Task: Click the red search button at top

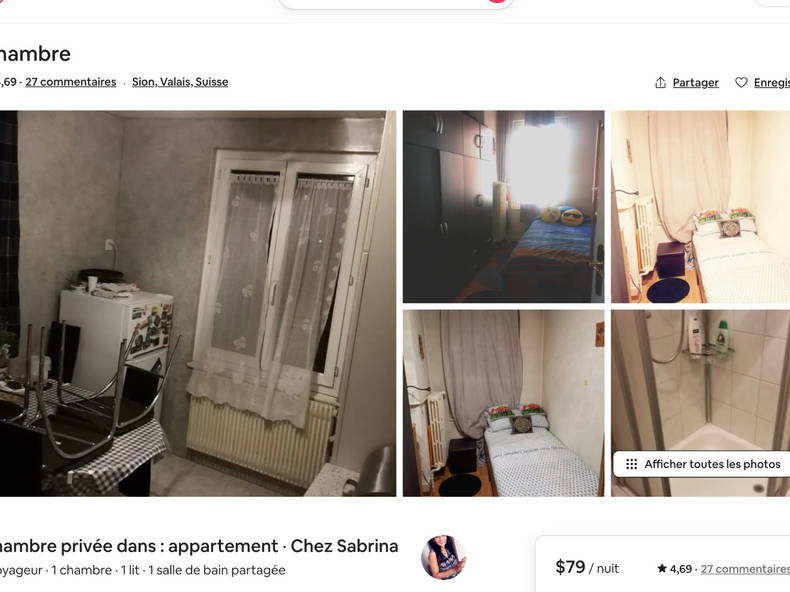Action: pos(497,2)
